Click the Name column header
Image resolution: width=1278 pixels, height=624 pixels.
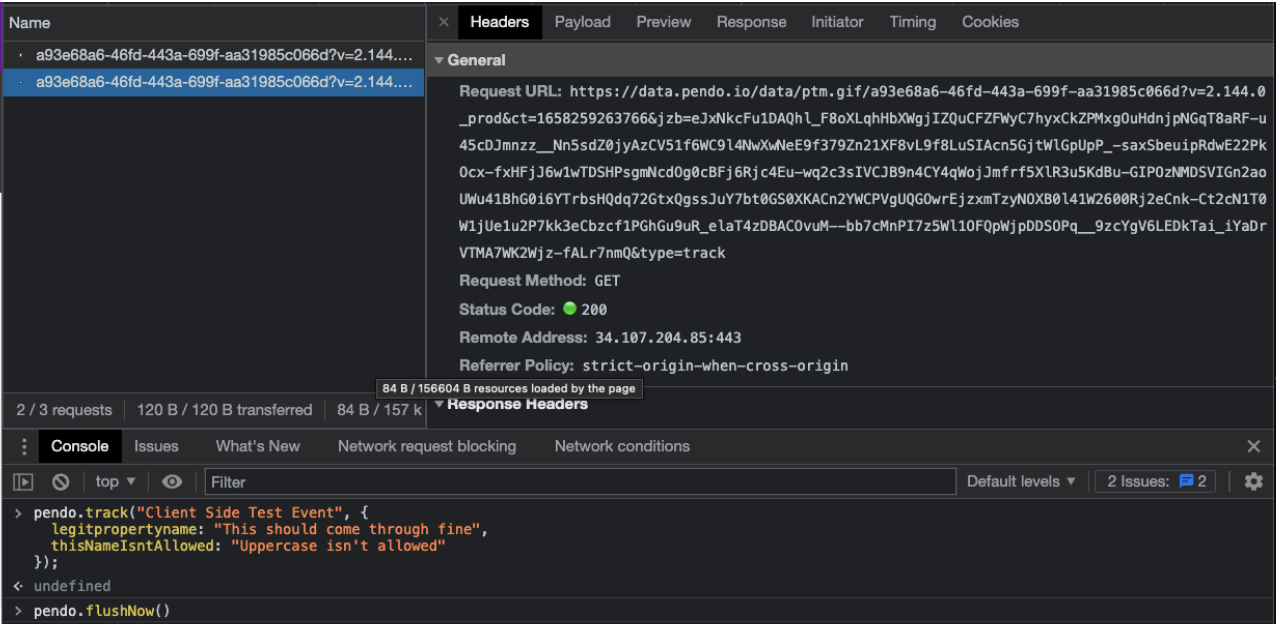pos(213,22)
